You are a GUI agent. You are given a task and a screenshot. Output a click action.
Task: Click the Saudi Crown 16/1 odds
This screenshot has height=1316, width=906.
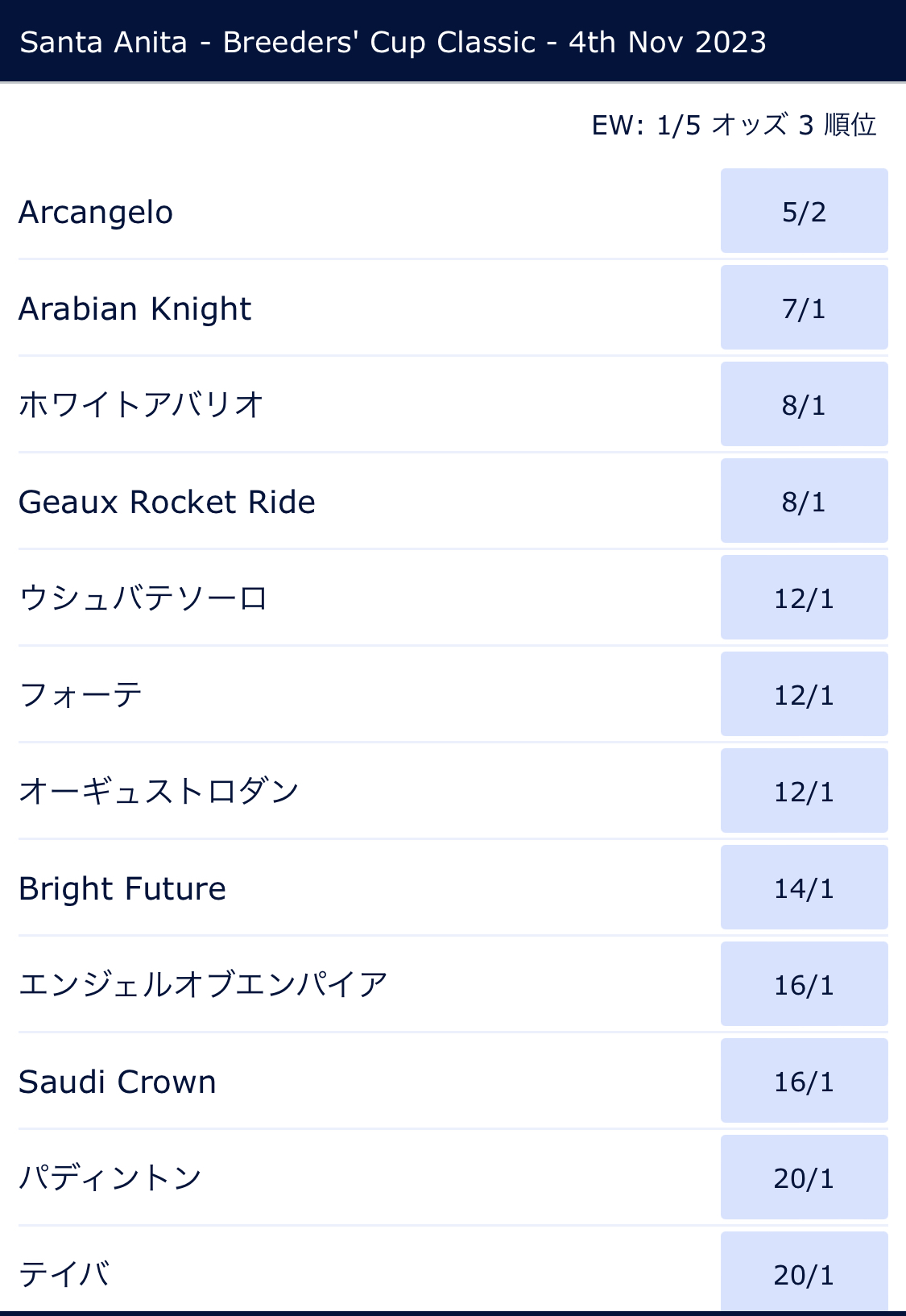click(804, 1081)
